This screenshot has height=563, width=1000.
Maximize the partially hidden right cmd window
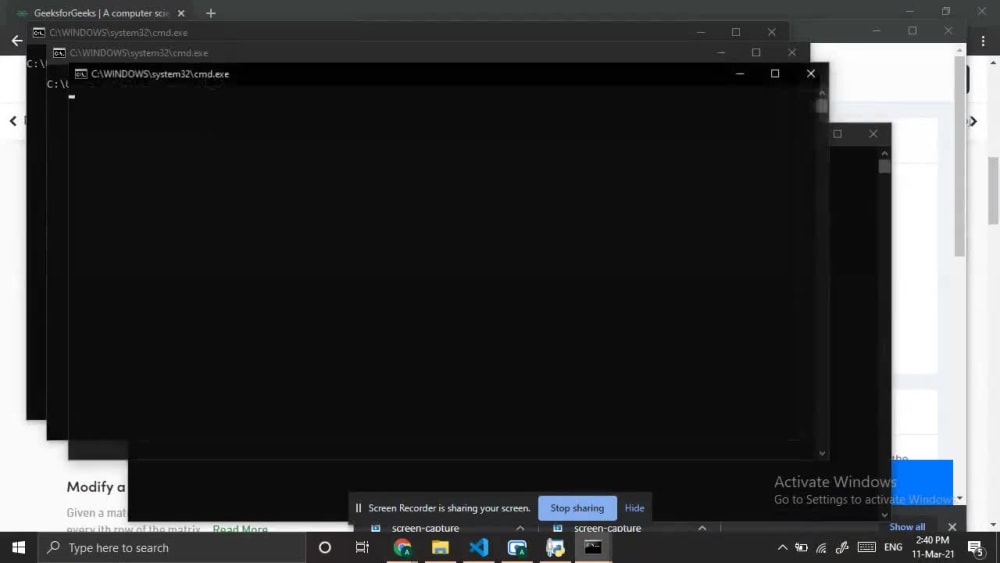(x=837, y=133)
